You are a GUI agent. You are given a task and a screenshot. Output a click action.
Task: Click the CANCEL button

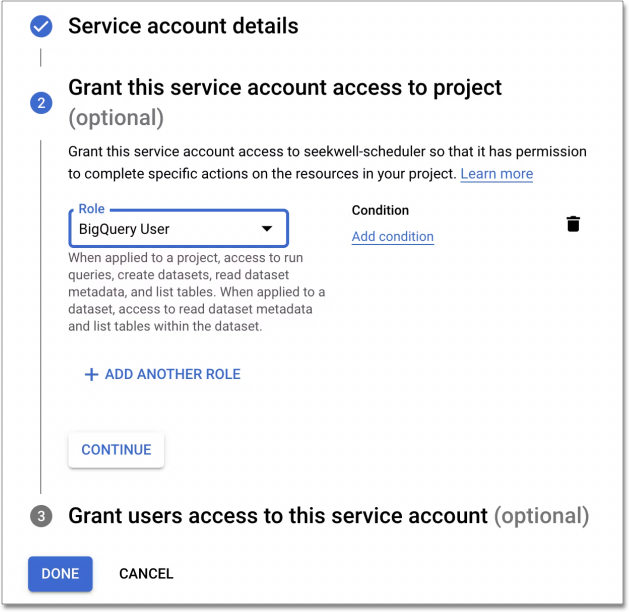click(x=146, y=574)
